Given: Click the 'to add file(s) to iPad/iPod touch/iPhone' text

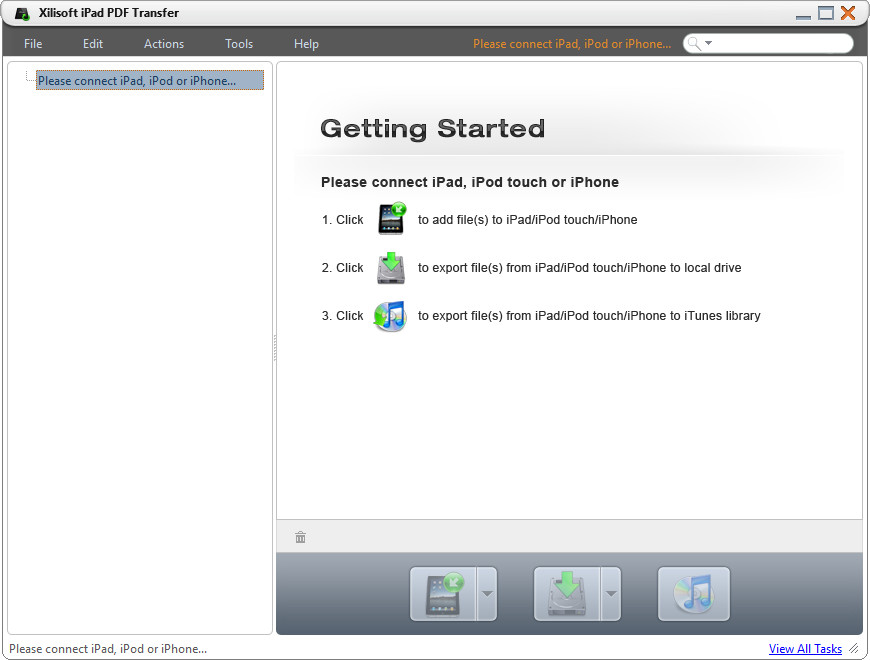Looking at the screenshot, I should pos(528,220).
